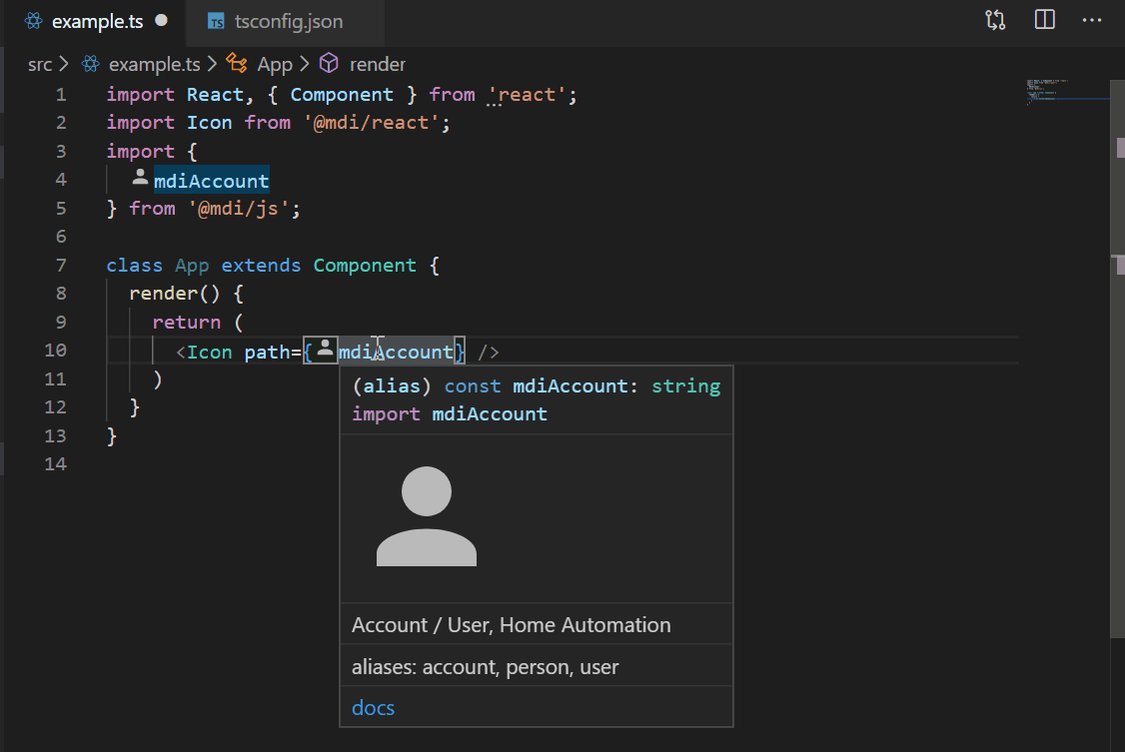Click the '(alias) const mdiAccount: string' signature
Image resolution: width=1125 pixels, height=752 pixels.
536,386
